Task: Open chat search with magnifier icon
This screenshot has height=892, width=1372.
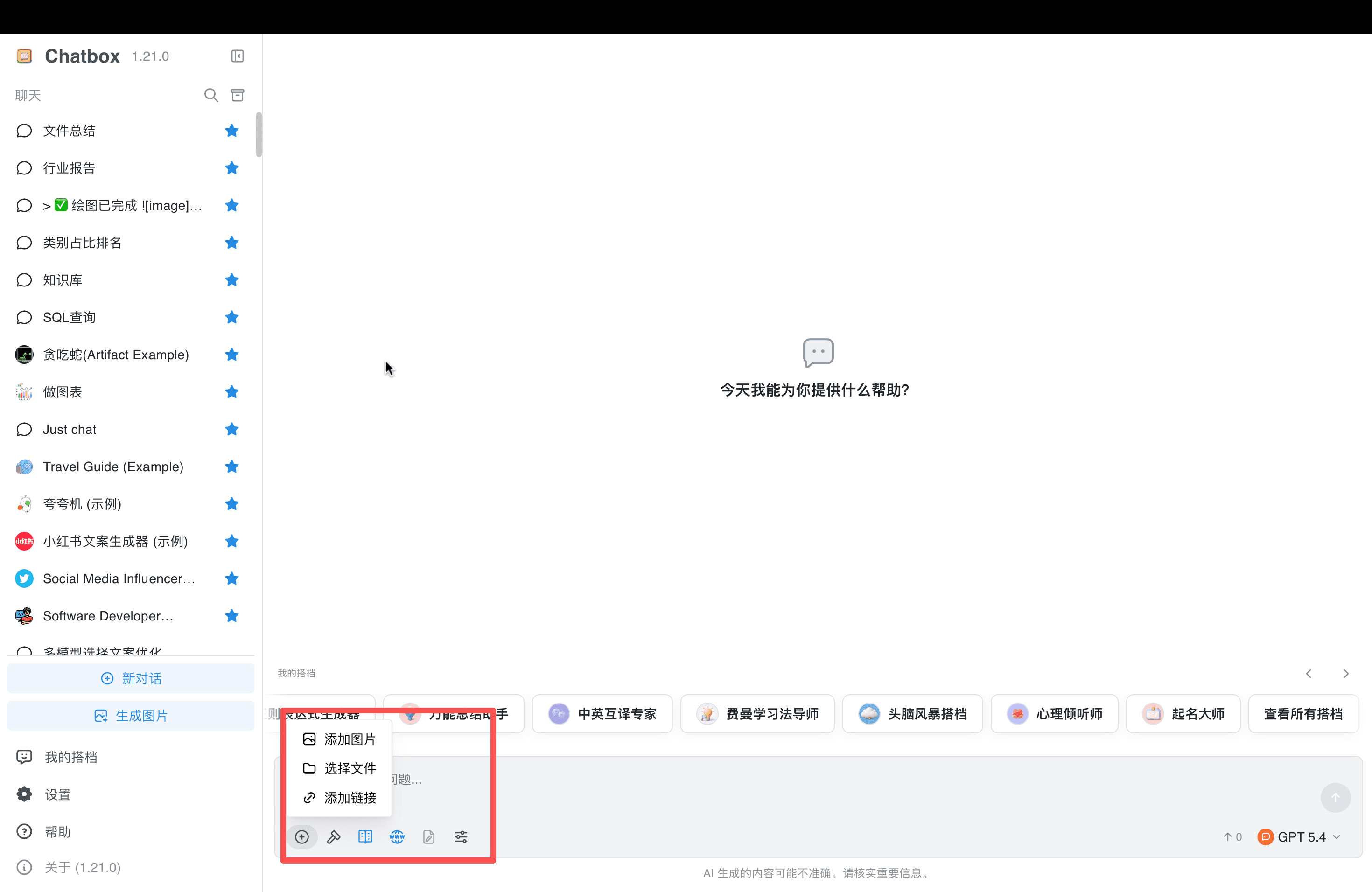Action: coord(211,95)
